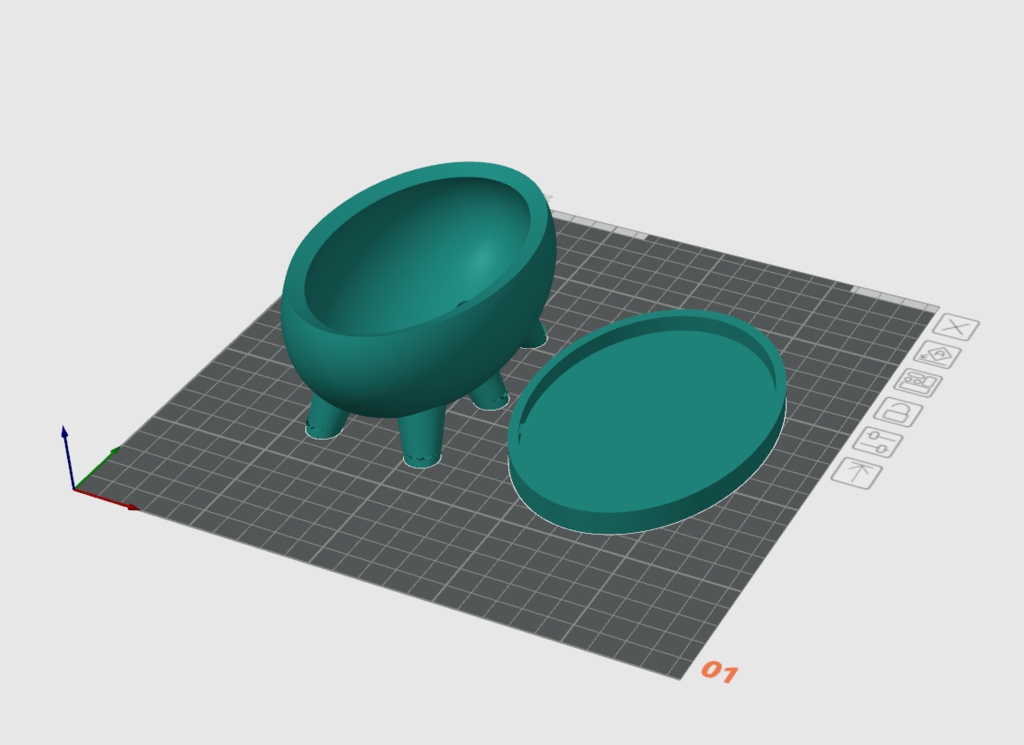Select the three-legged bowl model

[x=420, y=280]
